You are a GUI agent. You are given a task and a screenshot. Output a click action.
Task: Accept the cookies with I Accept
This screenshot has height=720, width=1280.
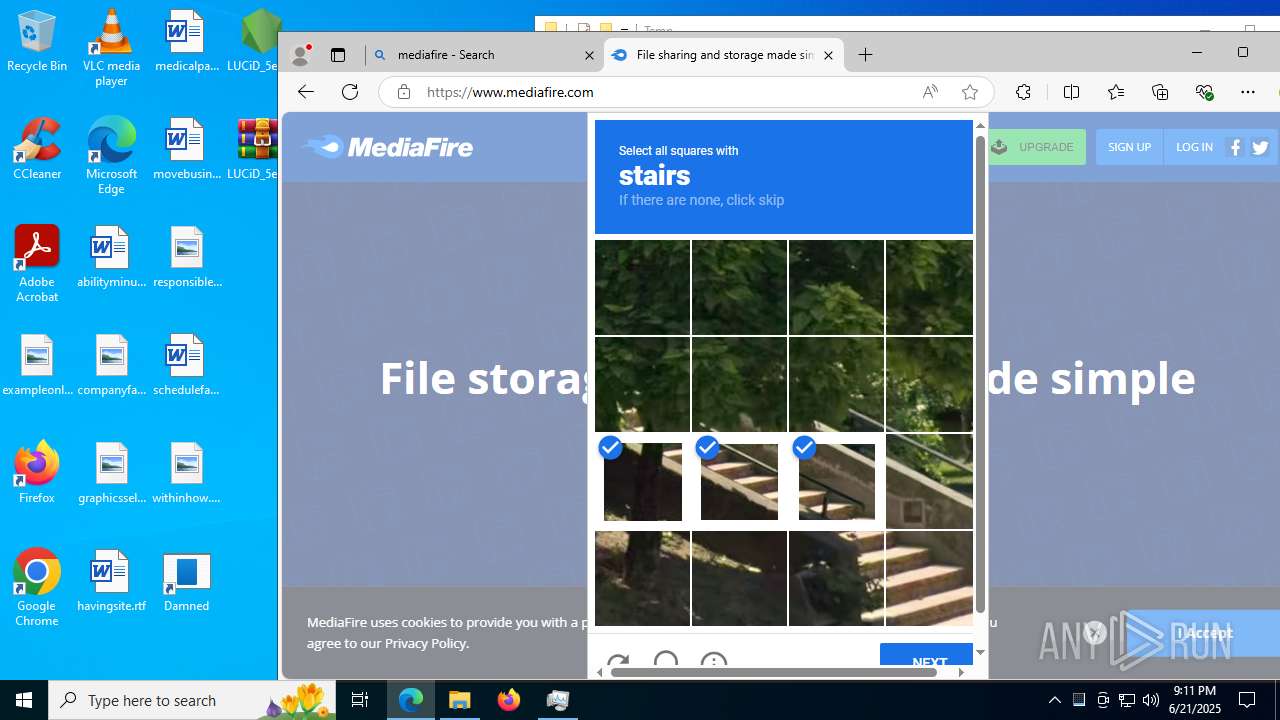click(1204, 633)
